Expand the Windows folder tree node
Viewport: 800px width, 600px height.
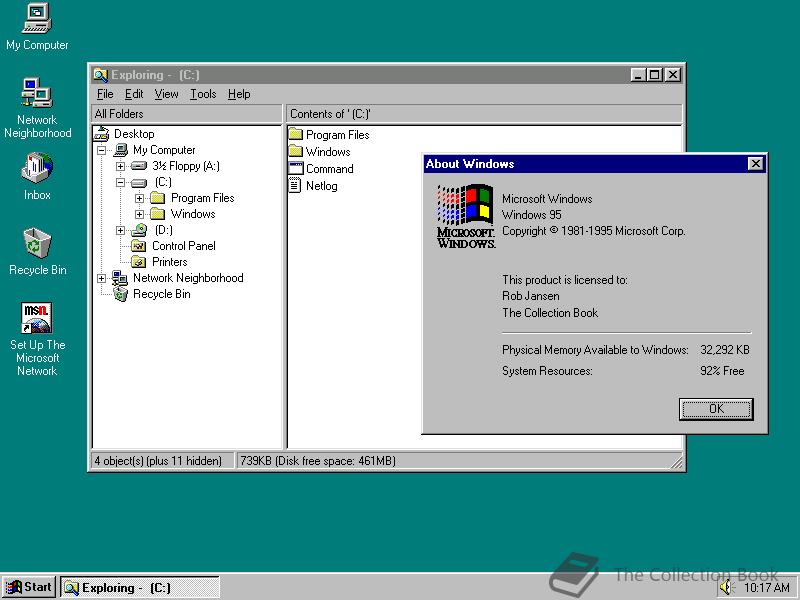[x=139, y=214]
